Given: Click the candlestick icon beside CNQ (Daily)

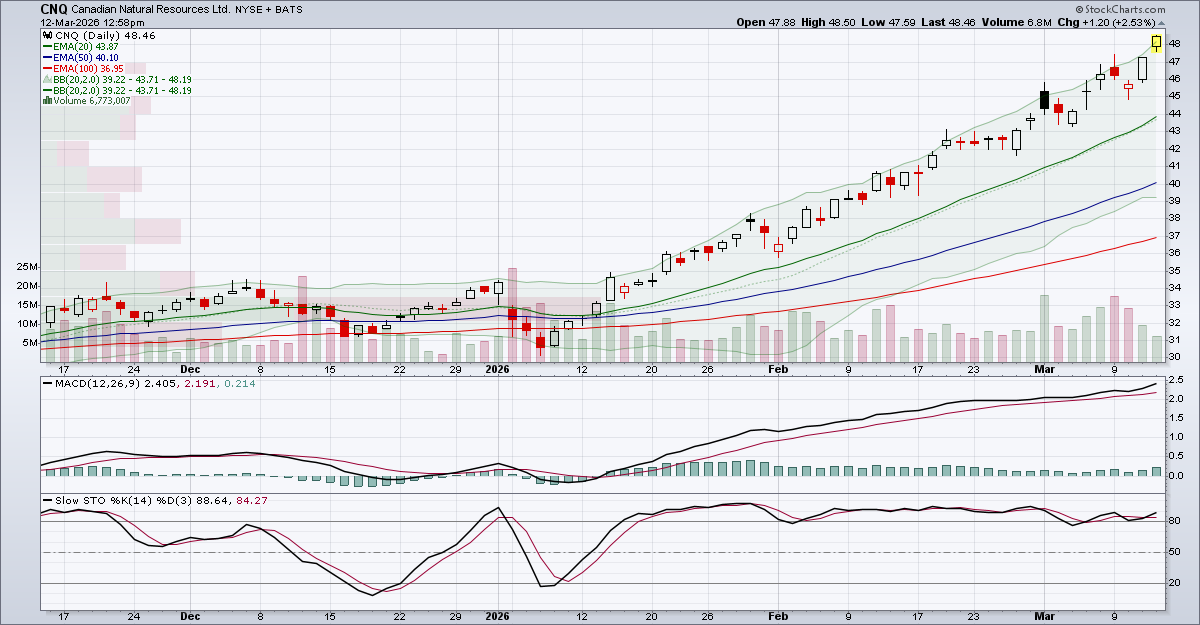Looking at the screenshot, I should click(x=46, y=35).
